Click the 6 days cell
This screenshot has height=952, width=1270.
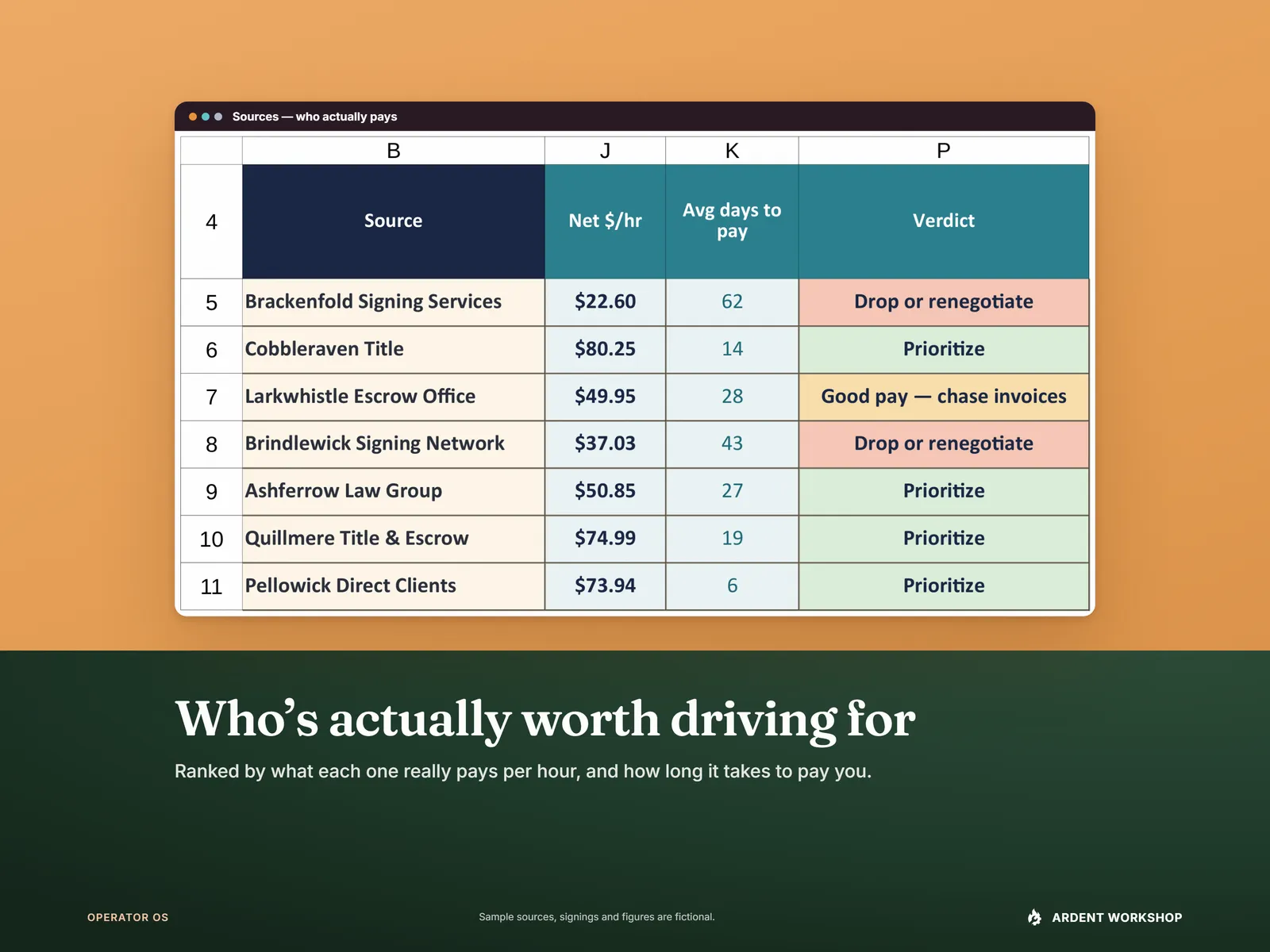tap(732, 586)
